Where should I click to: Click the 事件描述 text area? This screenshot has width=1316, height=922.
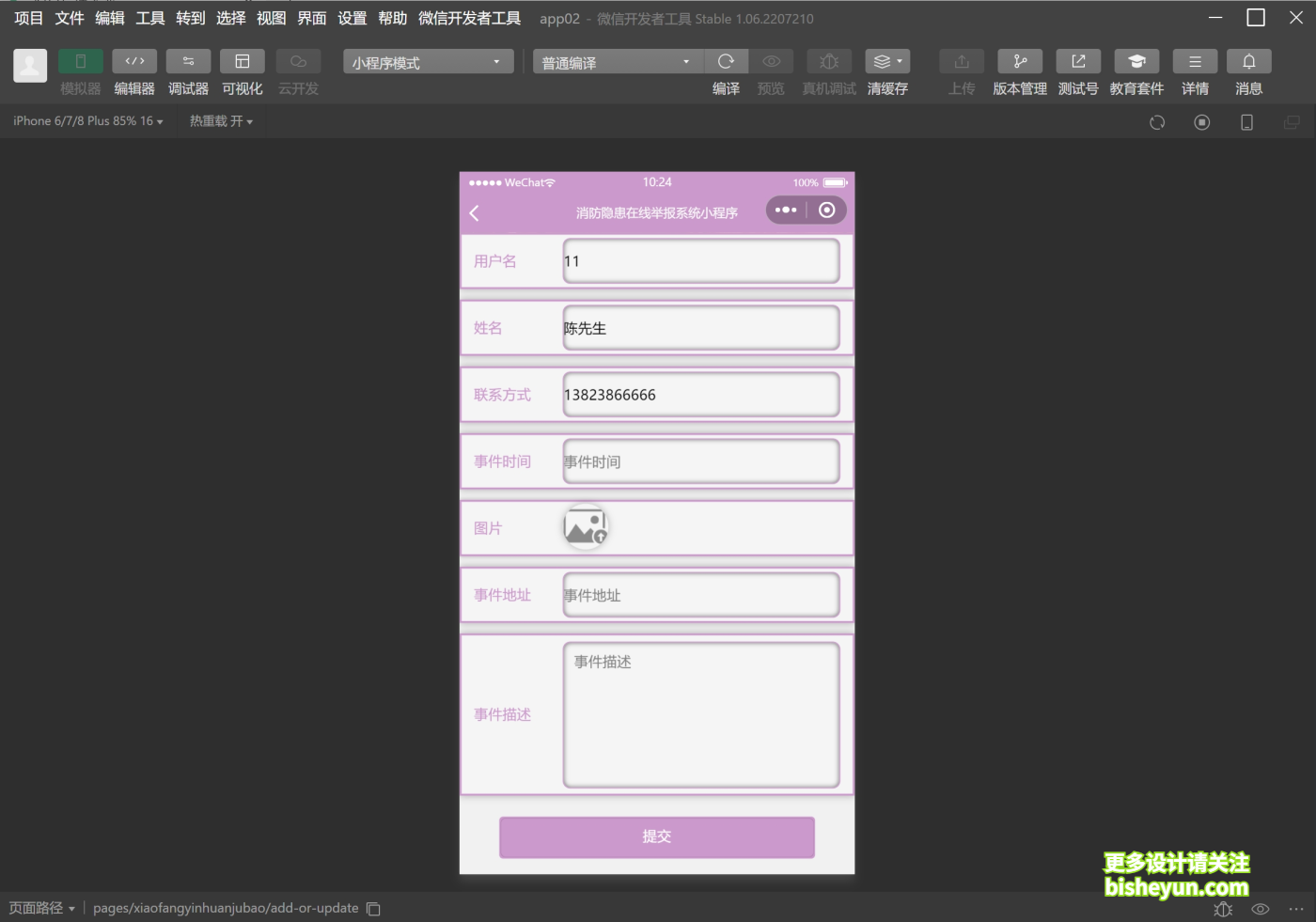tap(700, 714)
